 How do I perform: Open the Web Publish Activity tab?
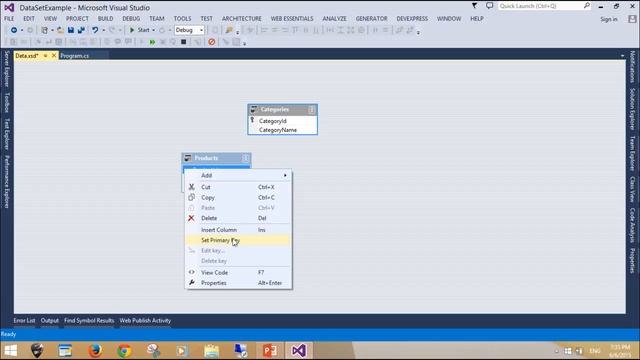(145, 321)
